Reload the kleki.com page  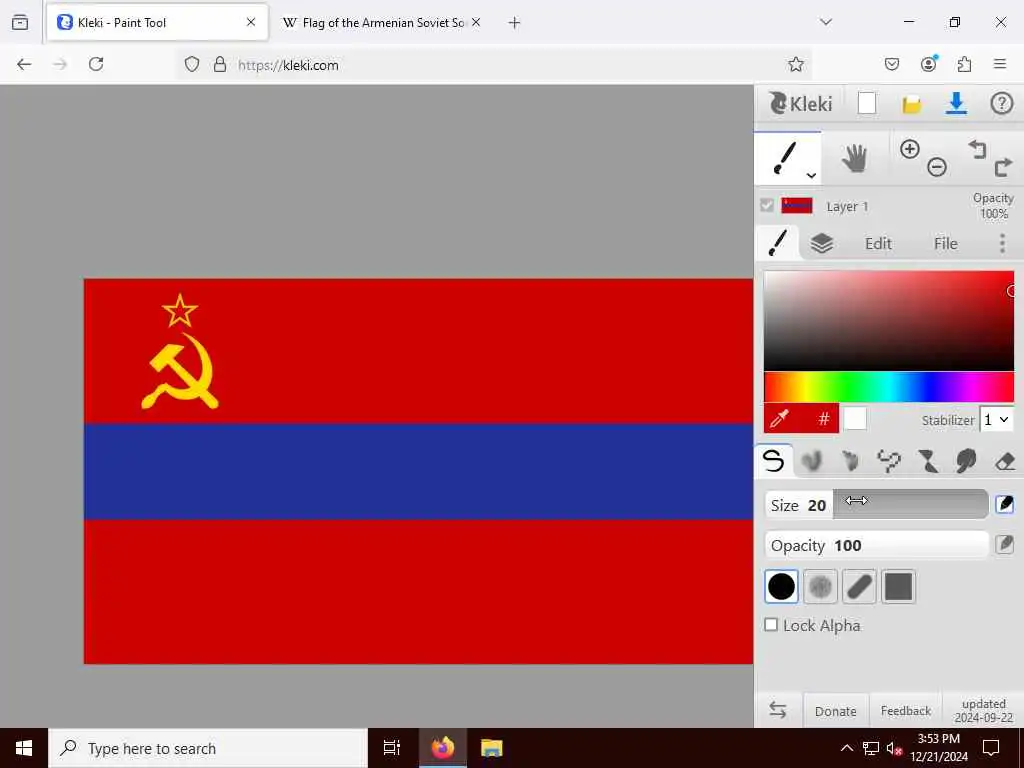pyautogui.click(x=96, y=64)
